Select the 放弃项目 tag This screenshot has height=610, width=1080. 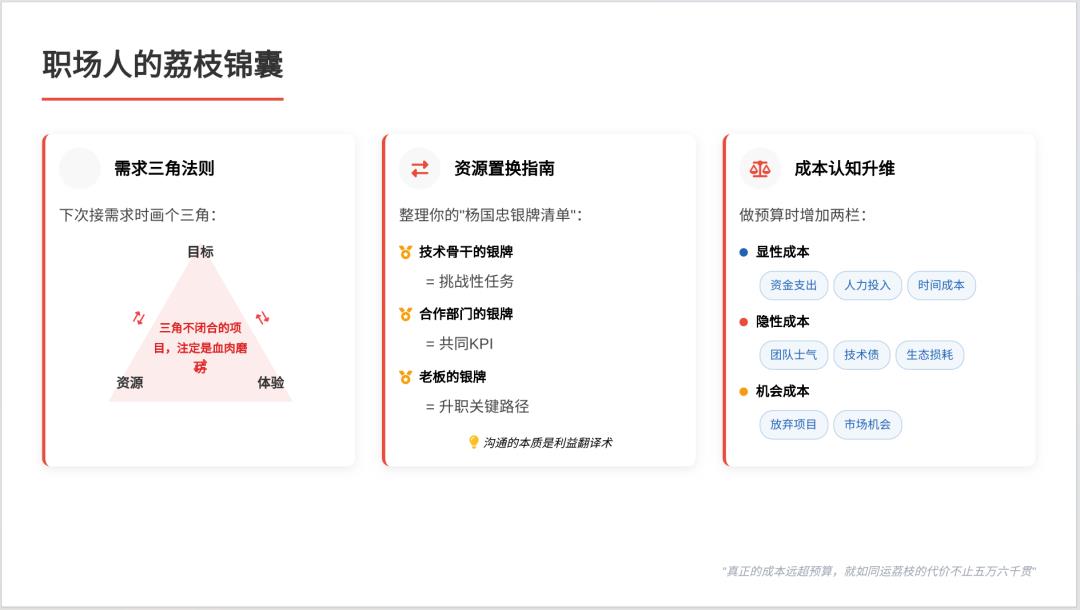[x=793, y=424]
